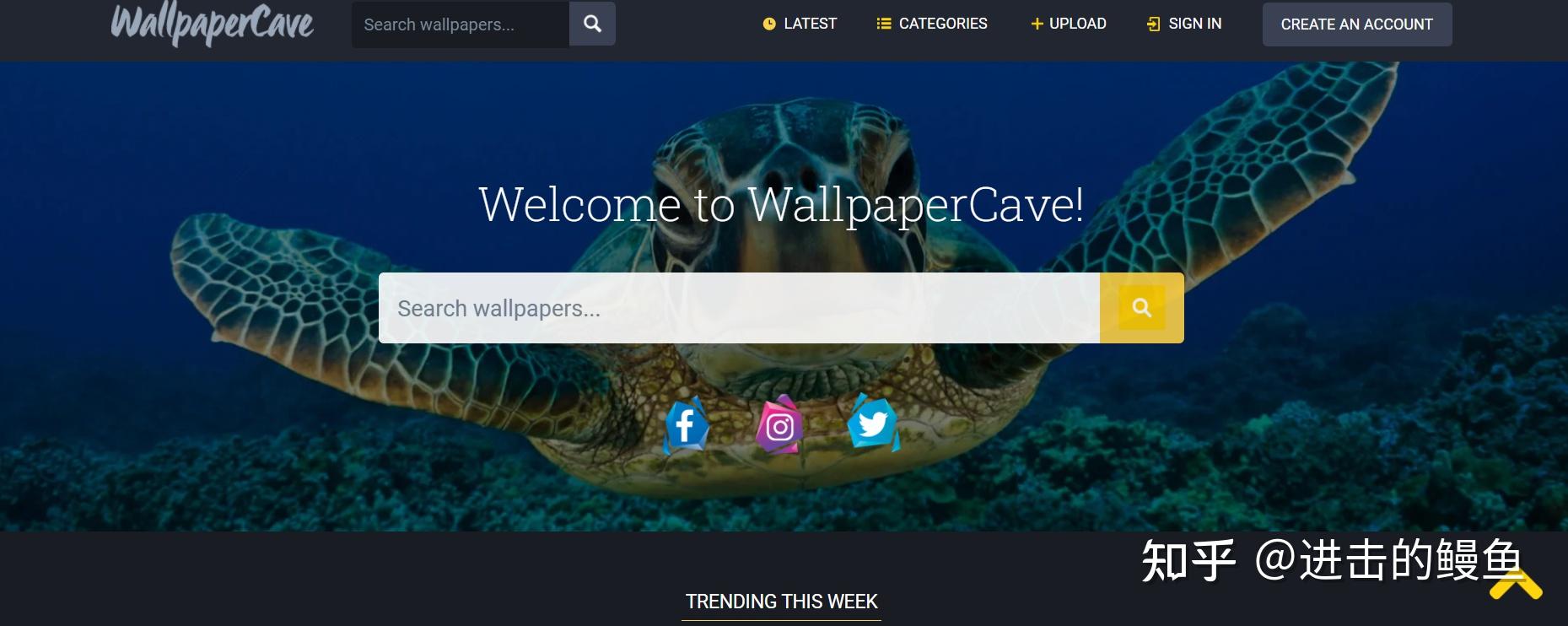The width and height of the screenshot is (1568, 626).
Task: Click the clock icon beside Latest
Action: click(x=769, y=24)
